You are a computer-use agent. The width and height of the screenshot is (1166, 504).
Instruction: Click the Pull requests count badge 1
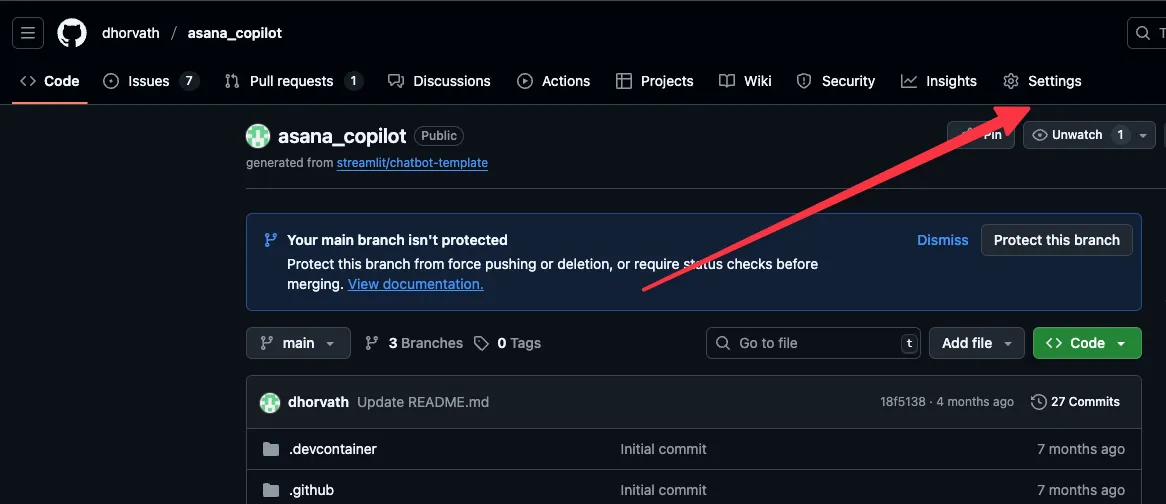pyautogui.click(x=353, y=81)
